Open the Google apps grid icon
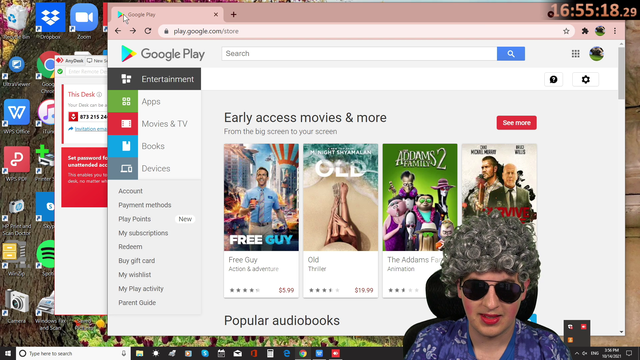The image size is (640, 360). tap(576, 53)
